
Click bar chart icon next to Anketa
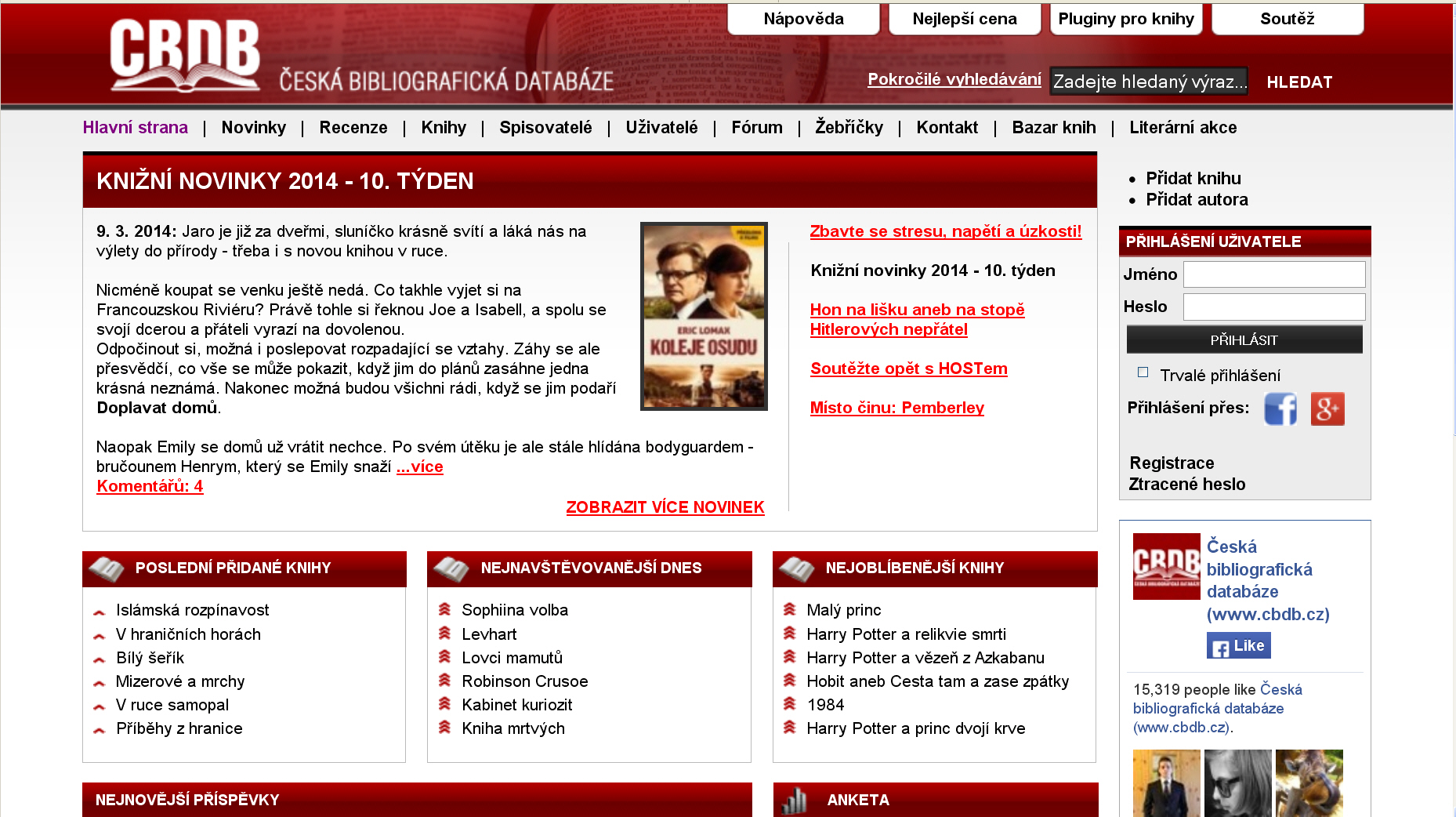(x=795, y=800)
